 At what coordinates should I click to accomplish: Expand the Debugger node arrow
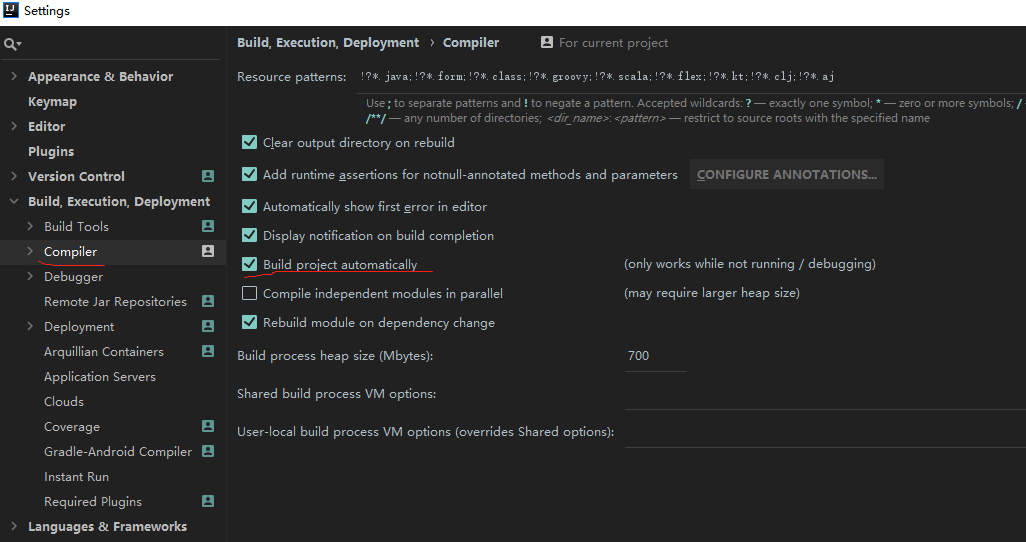(30, 276)
